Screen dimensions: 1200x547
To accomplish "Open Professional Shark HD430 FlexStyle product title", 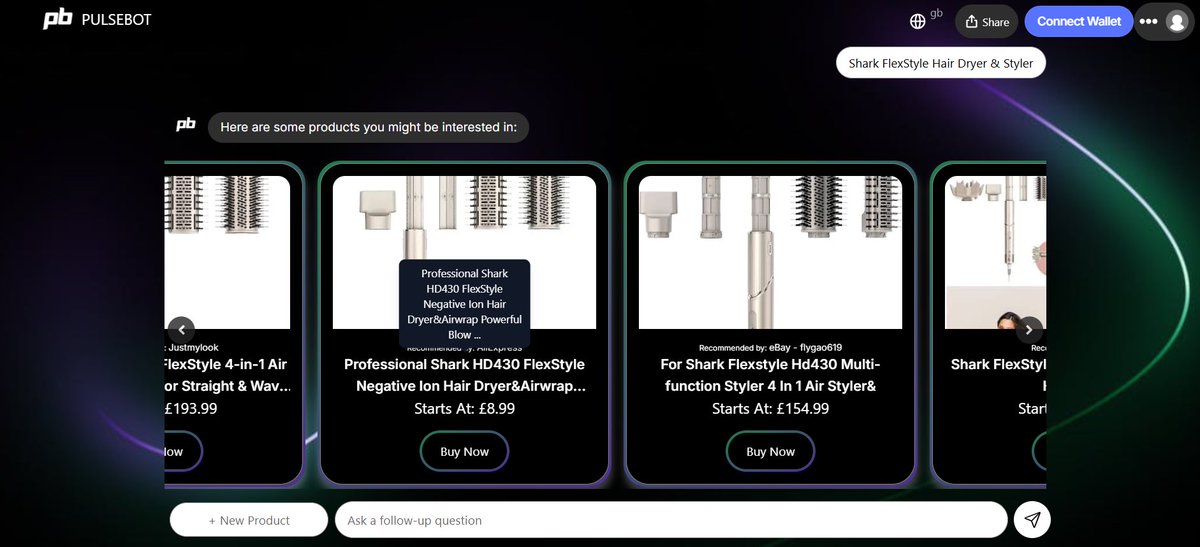I will click(x=464, y=375).
